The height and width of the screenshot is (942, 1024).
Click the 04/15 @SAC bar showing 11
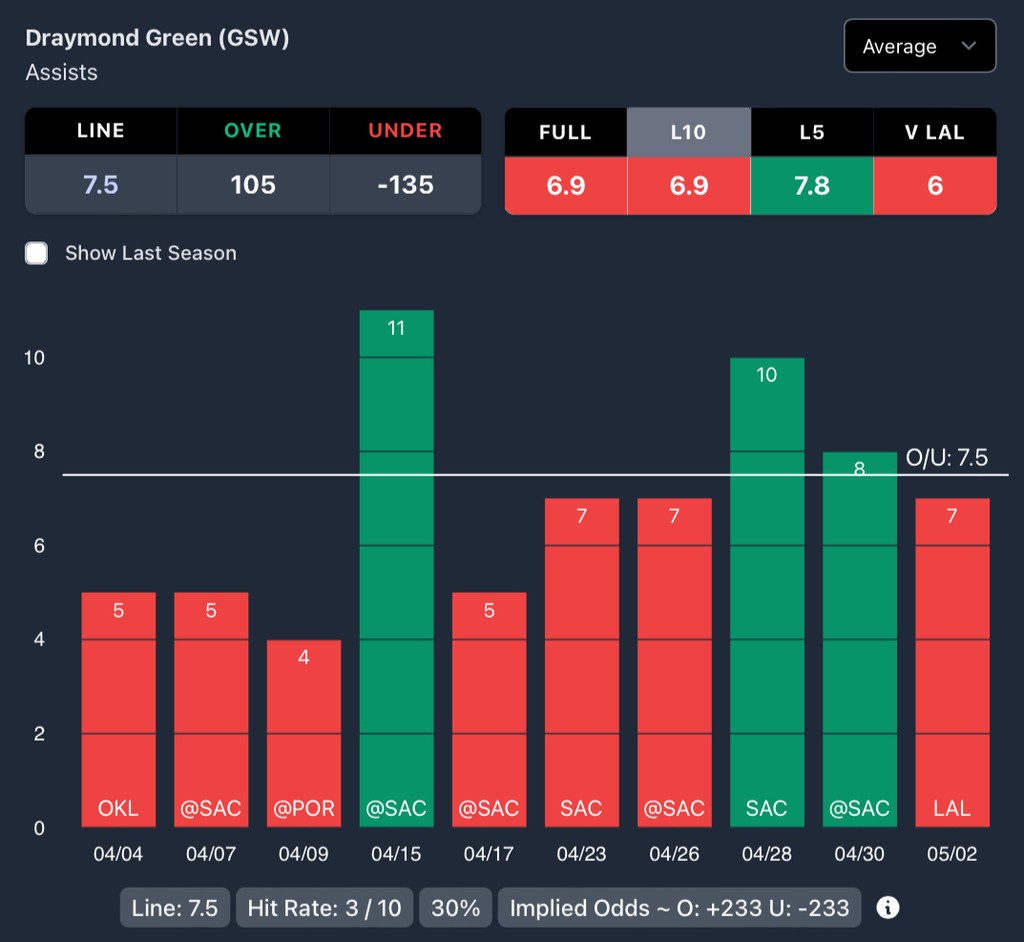(396, 568)
